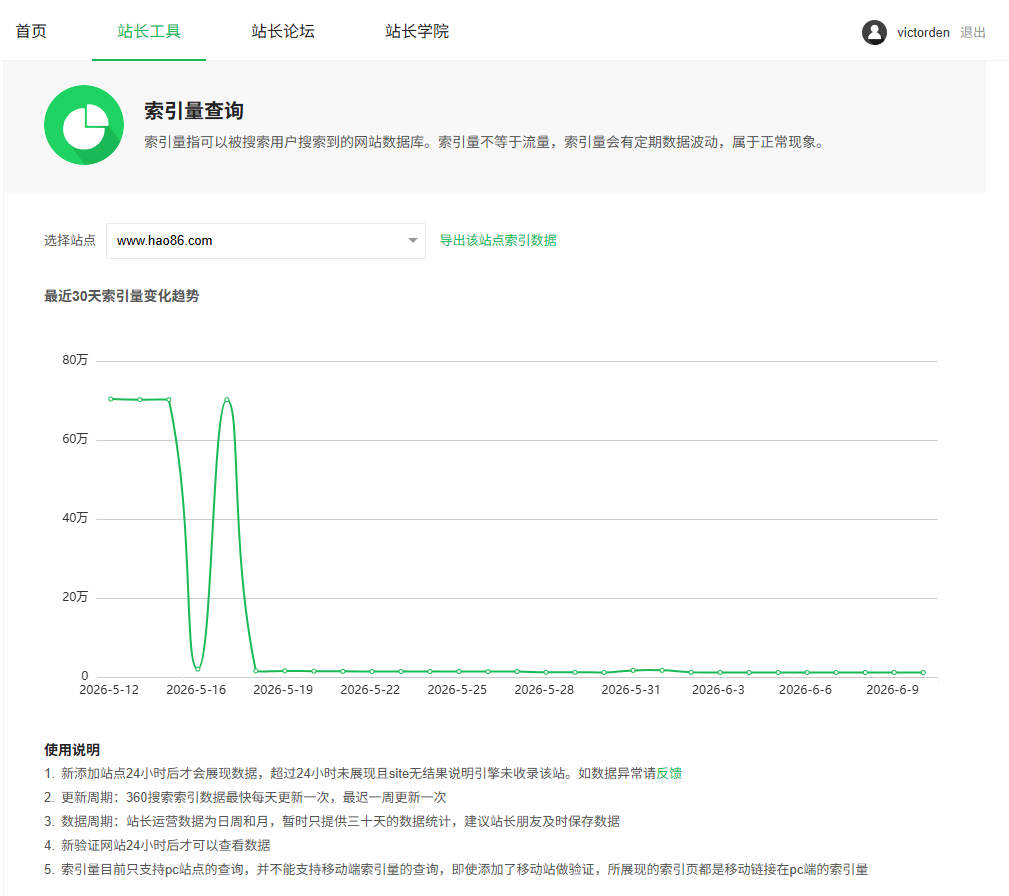Viewport: 1009px width, 896px height.
Task: Click the 80万 y-axis label
Action: point(75,360)
